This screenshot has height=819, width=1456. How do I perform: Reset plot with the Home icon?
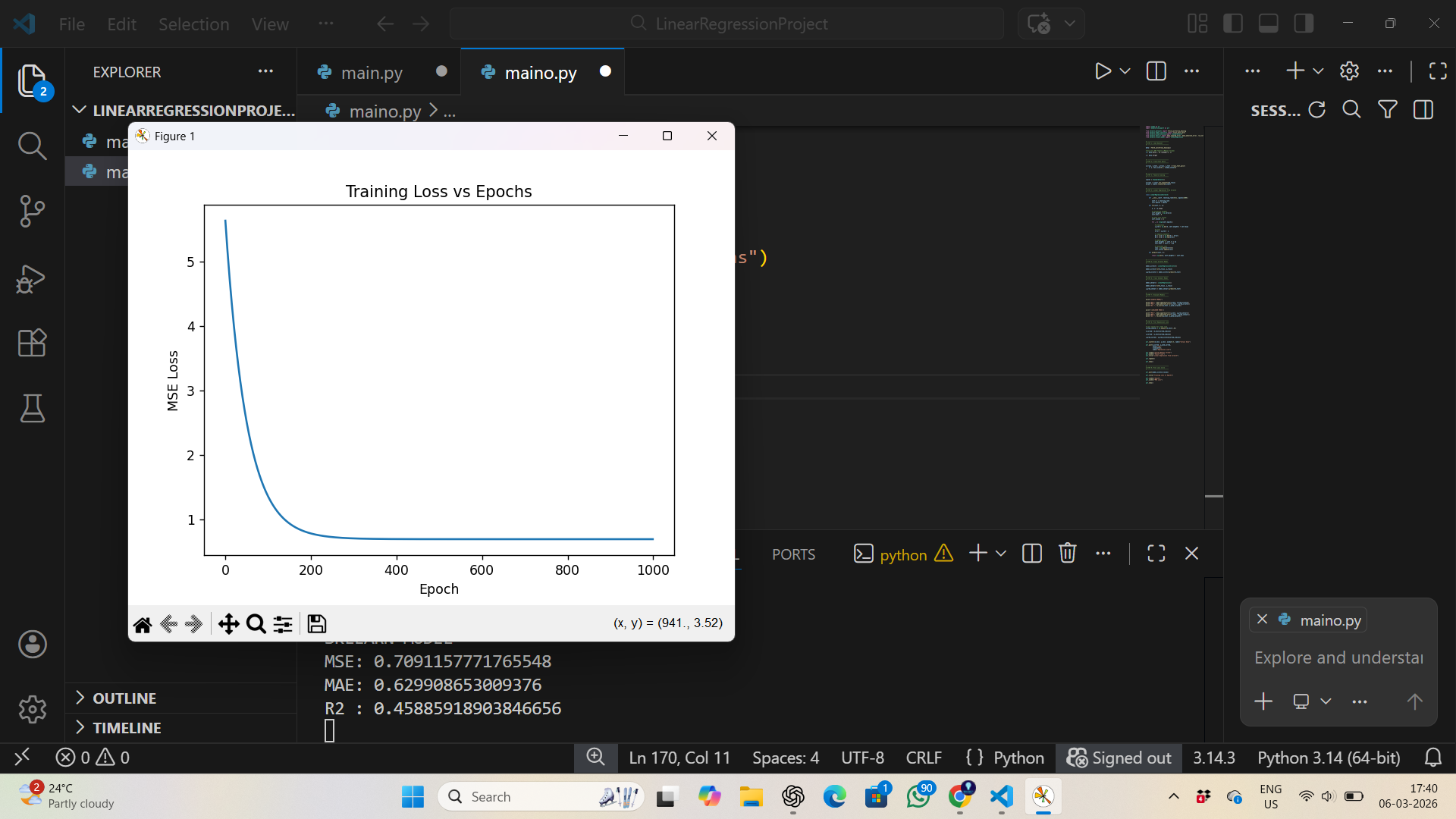(x=143, y=624)
